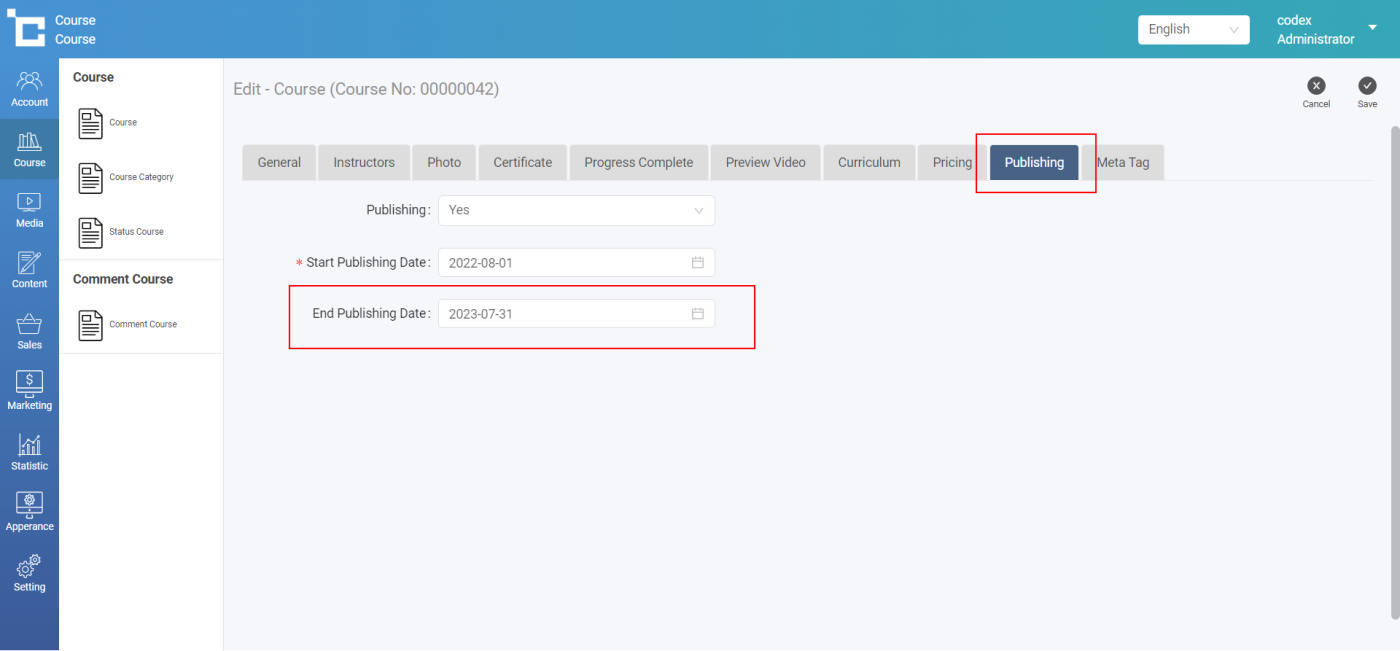The height and width of the screenshot is (651, 1400).
Task: Open the Marketing section icon
Action: pyautogui.click(x=29, y=391)
